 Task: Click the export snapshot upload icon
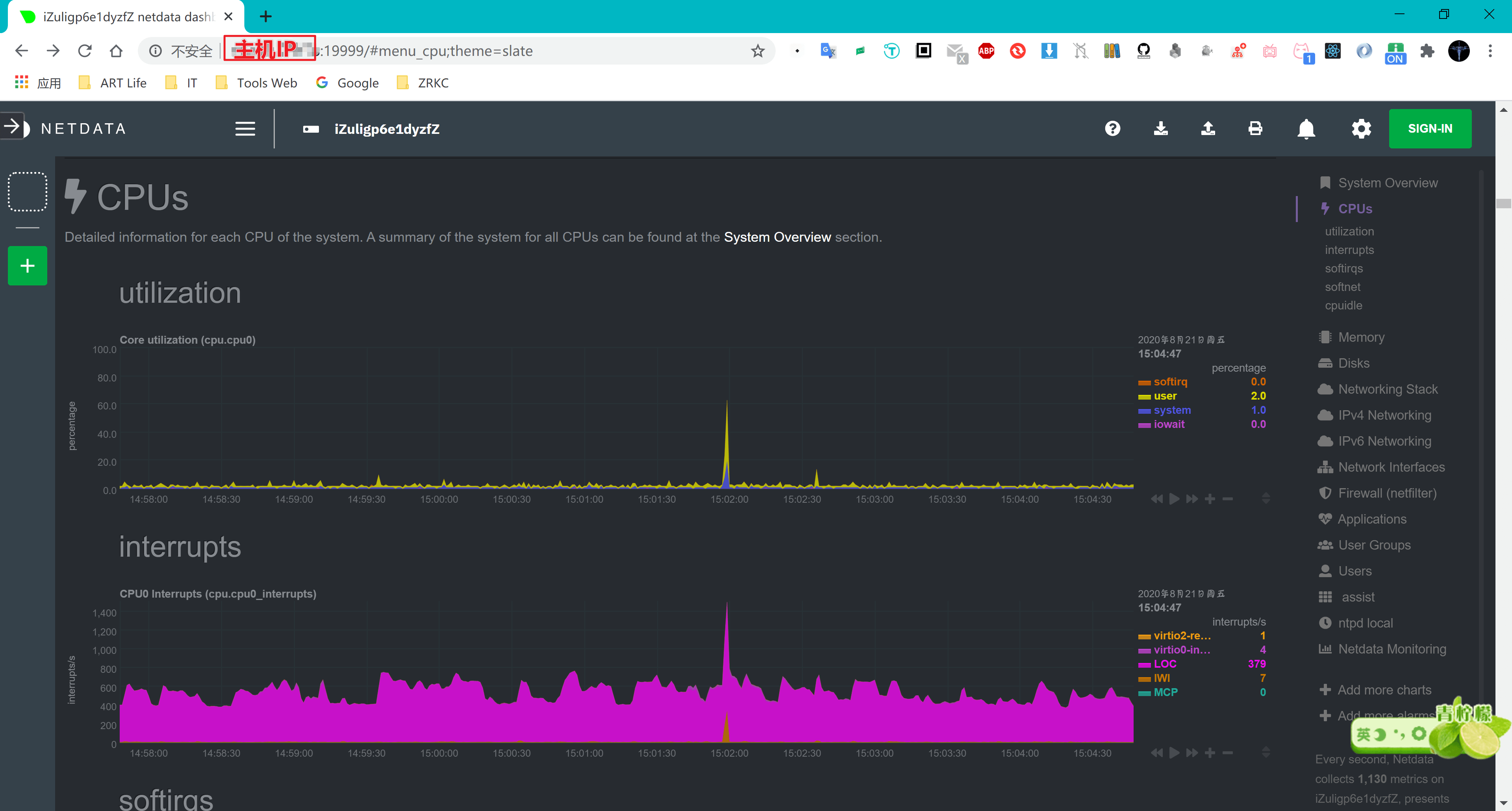(1208, 128)
